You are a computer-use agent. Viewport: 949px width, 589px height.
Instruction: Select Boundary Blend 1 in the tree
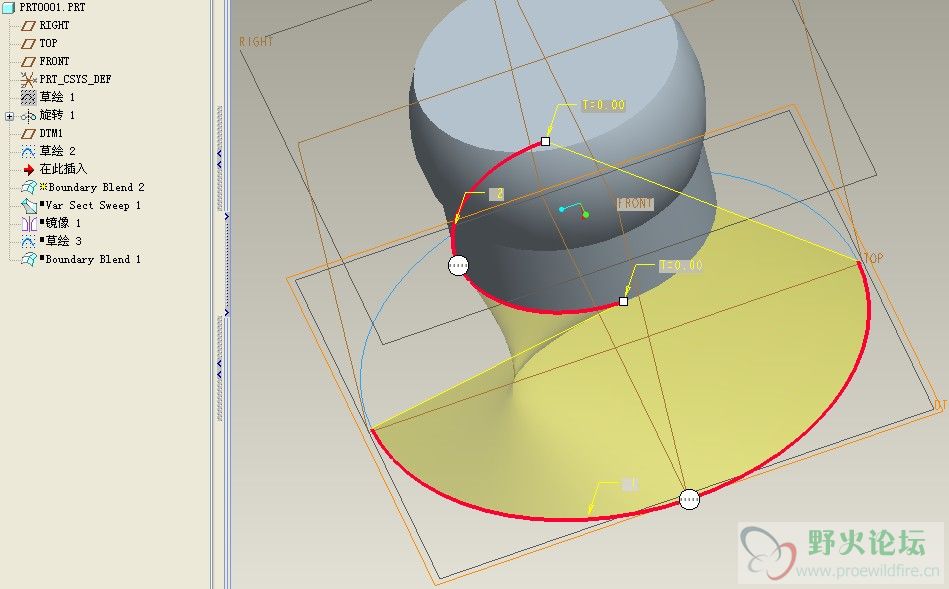pos(90,259)
